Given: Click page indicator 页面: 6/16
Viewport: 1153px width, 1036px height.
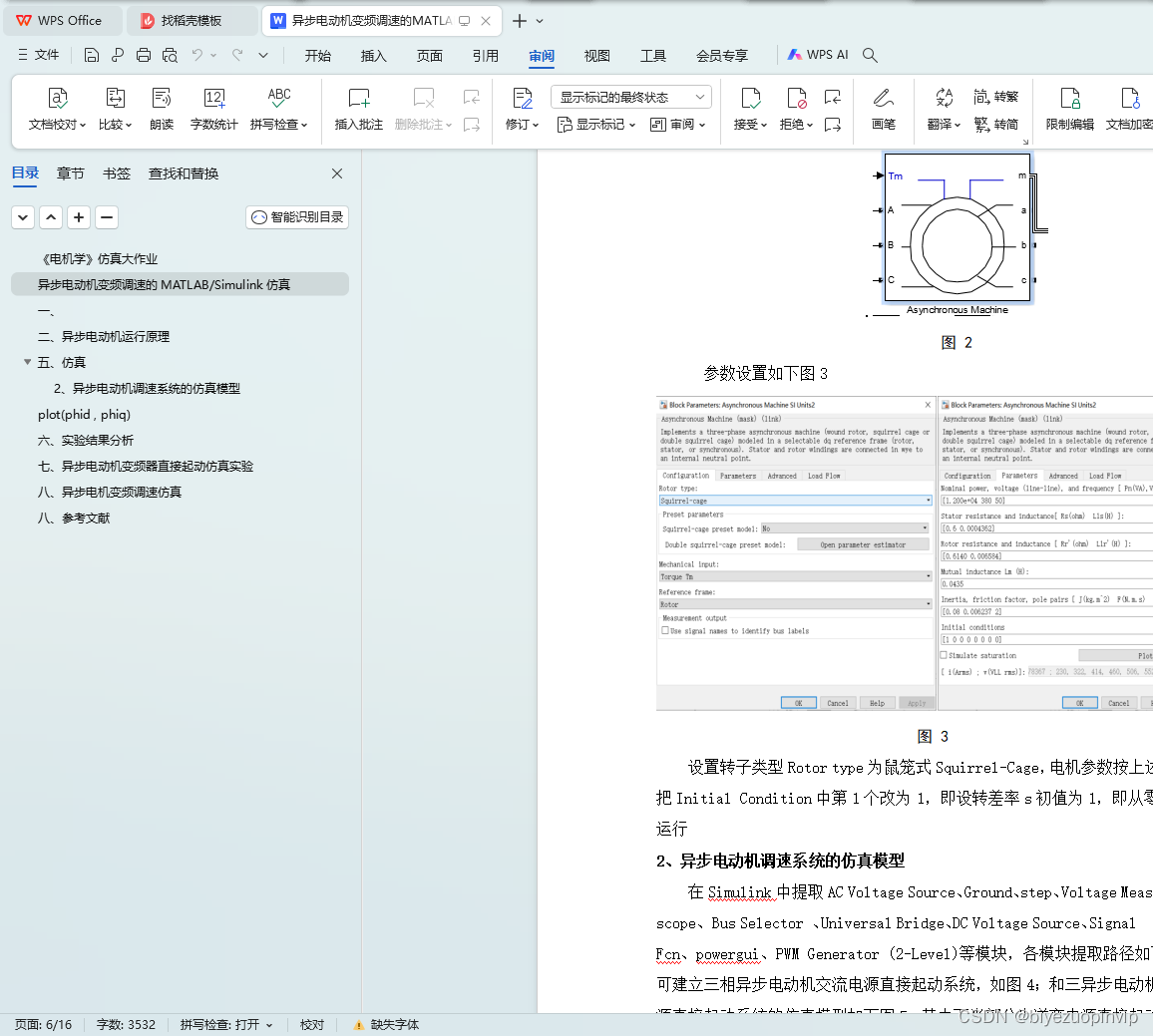Looking at the screenshot, I should 43,1025.
